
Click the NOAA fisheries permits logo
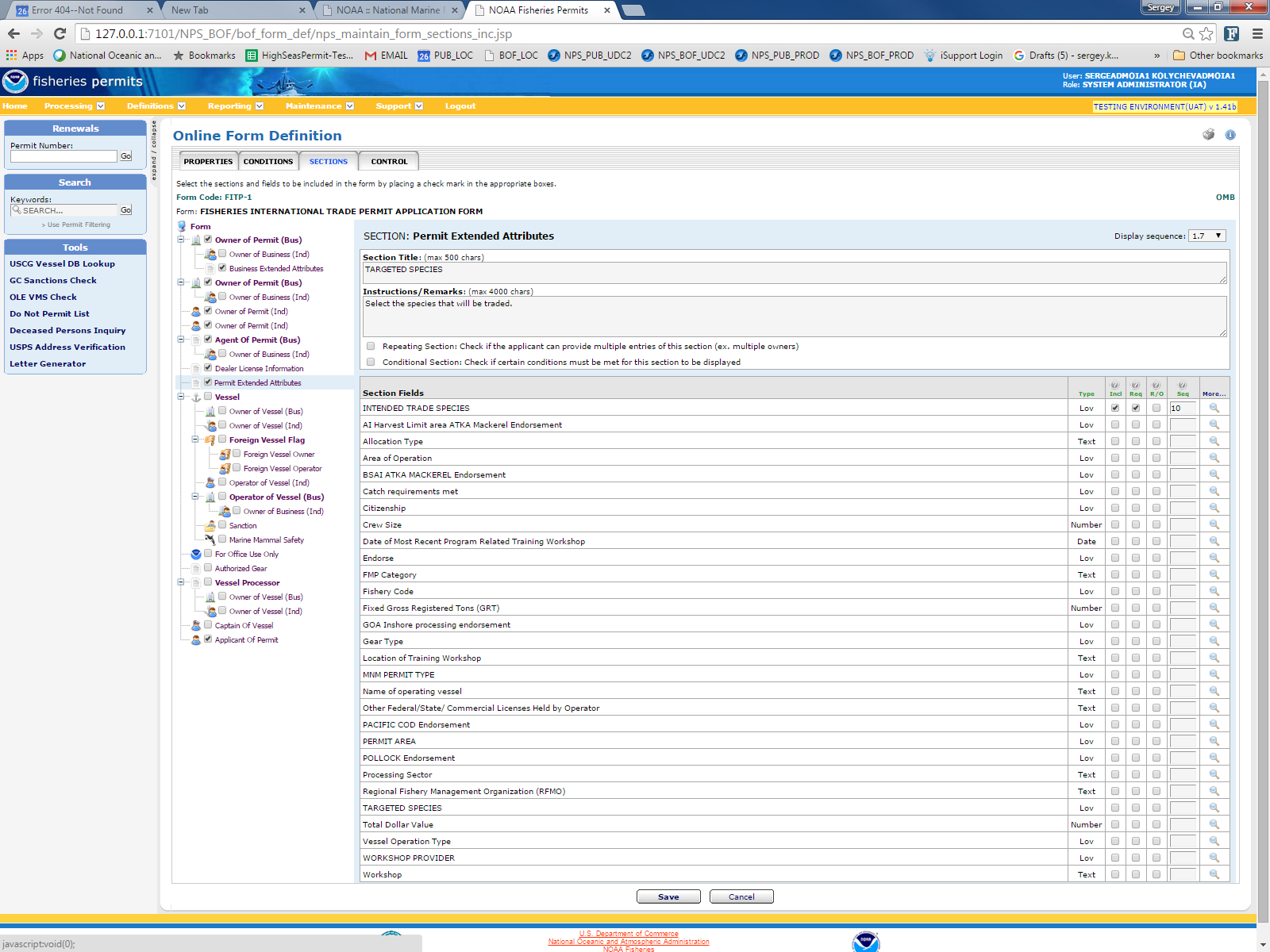(x=73, y=81)
